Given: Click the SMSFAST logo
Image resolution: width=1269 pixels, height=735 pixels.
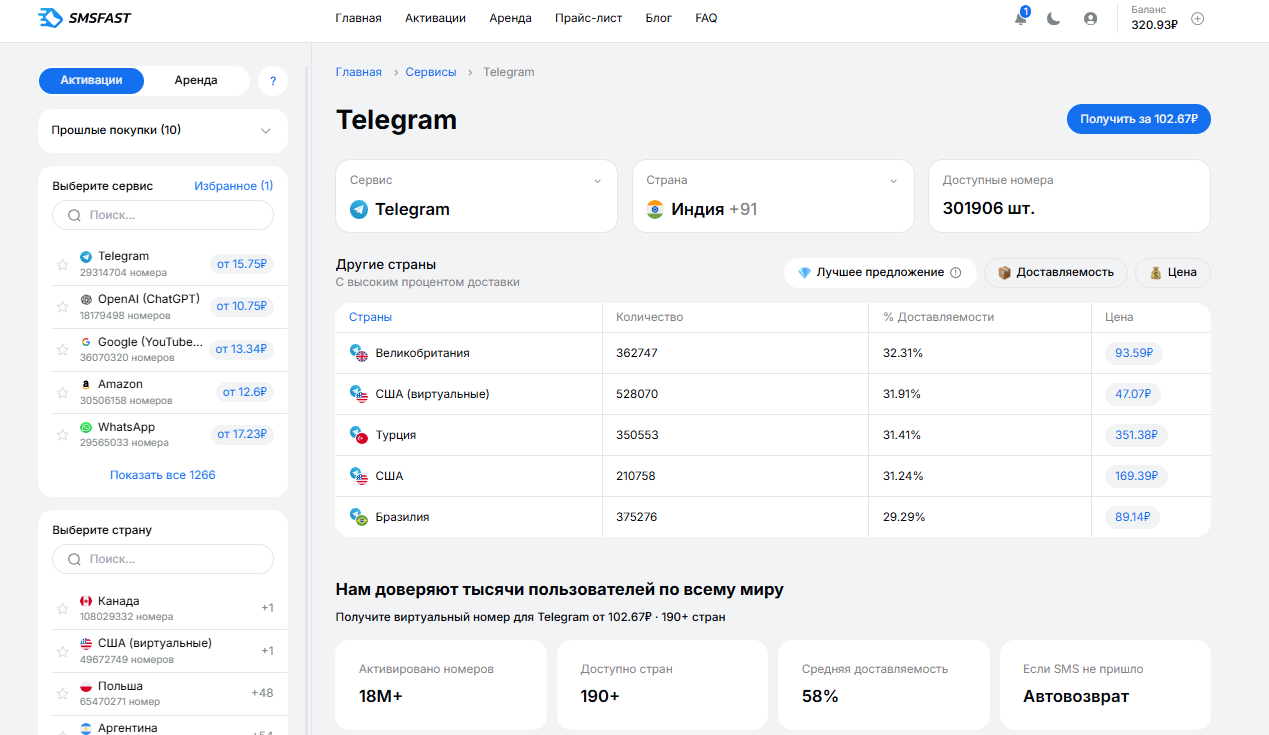Looking at the screenshot, I should (84, 18).
